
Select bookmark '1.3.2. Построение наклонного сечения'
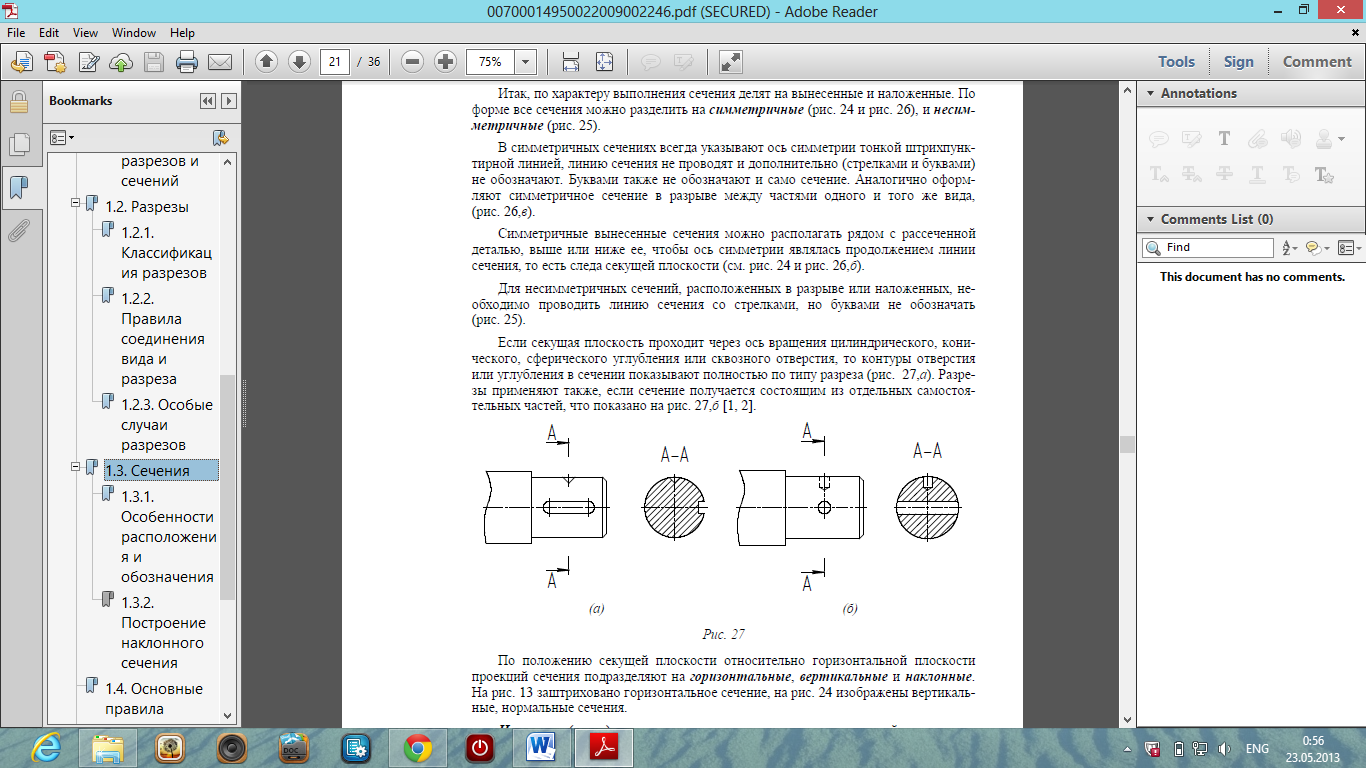tap(163, 633)
